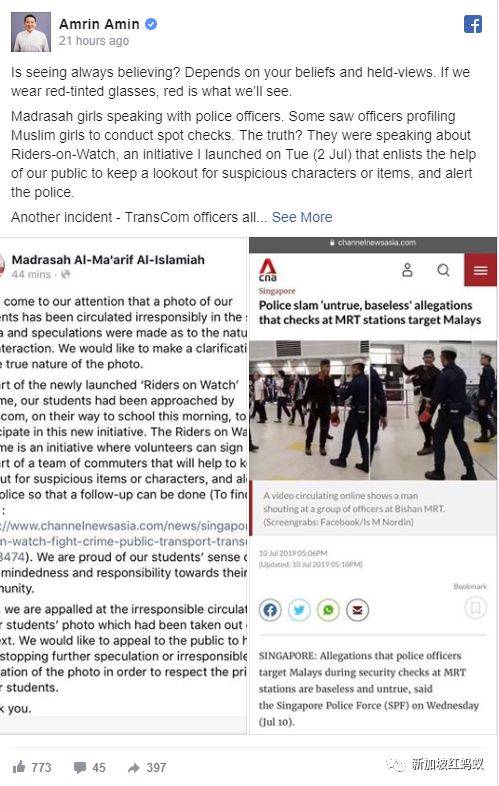Viewport: 499px width, 786px height.
Task: Share article via Facebook circle icon
Action: (270, 610)
